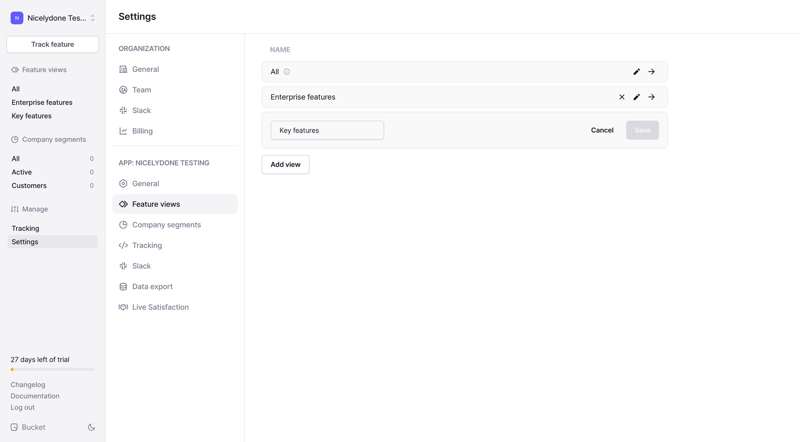Click the organization General building icon
This screenshot has width=800, height=442.
point(123,69)
